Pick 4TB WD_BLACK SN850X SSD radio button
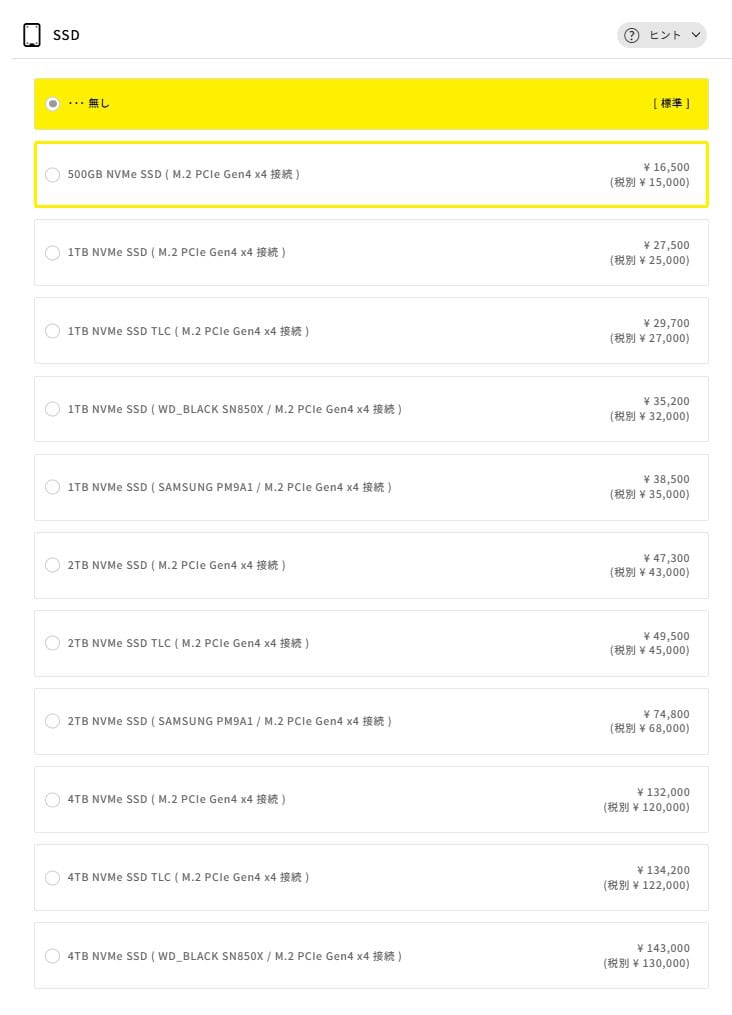Image resolution: width=732 pixels, height=1015 pixels. tap(53, 956)
